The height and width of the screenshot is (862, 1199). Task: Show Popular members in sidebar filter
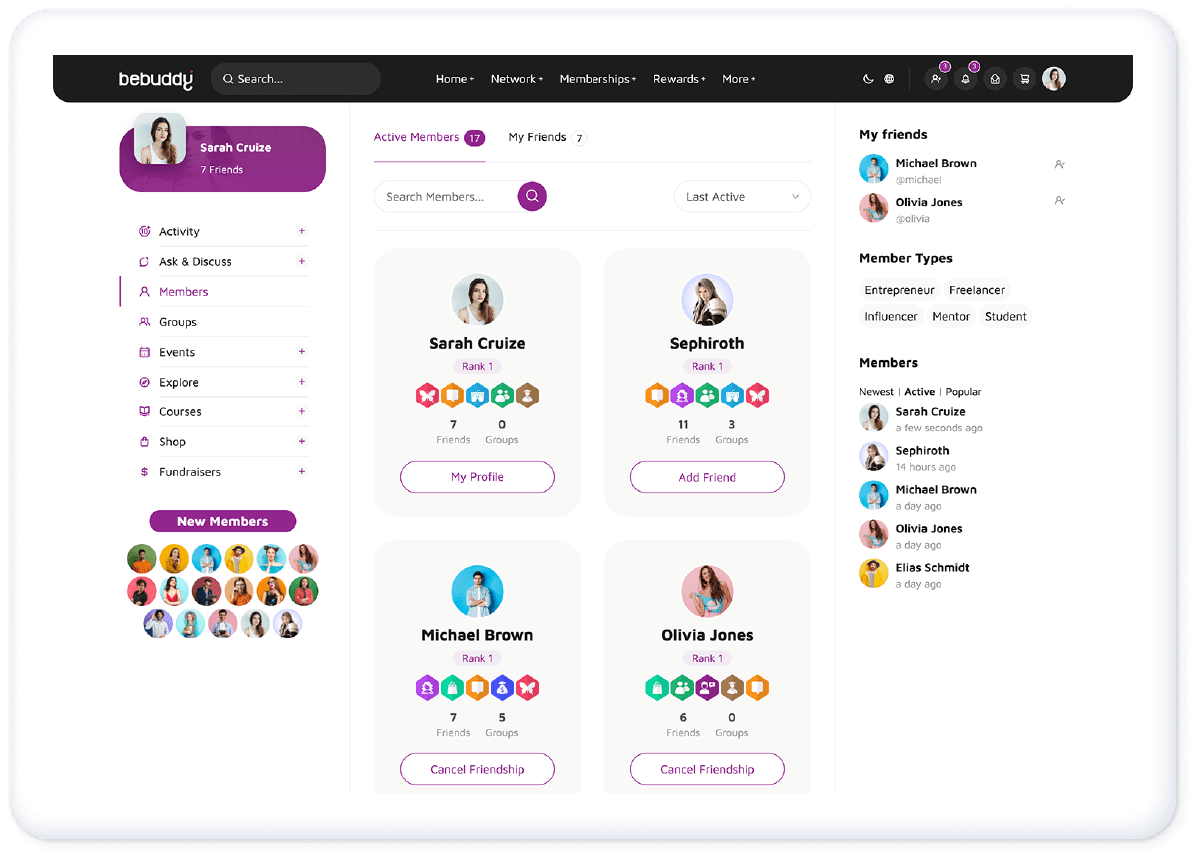[963, 392]
